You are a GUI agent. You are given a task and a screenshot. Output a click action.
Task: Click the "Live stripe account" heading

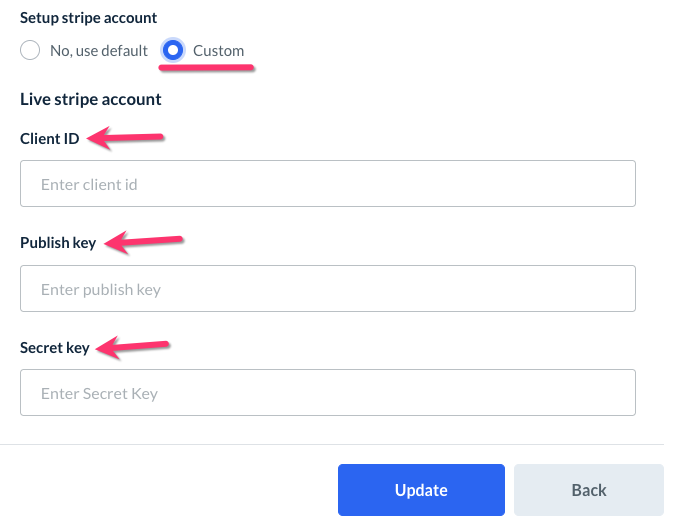point(90,99)
